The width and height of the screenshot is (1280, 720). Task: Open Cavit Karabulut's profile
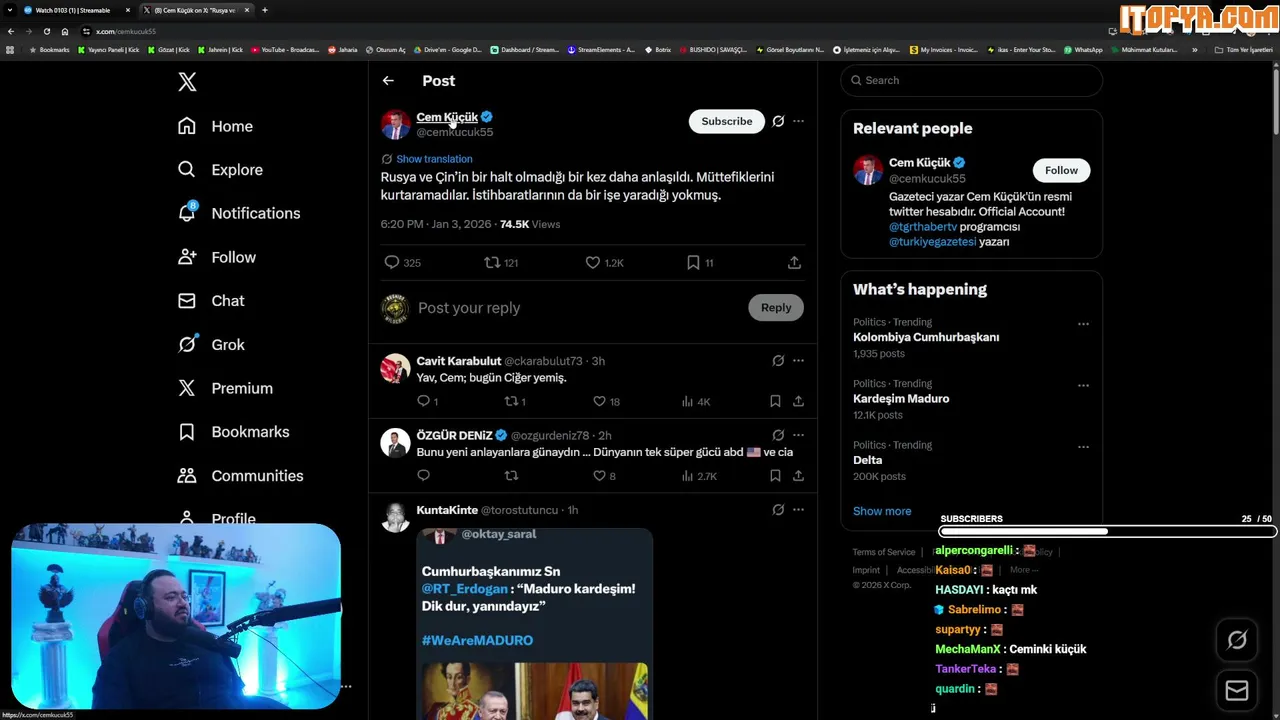click(459, 361)
